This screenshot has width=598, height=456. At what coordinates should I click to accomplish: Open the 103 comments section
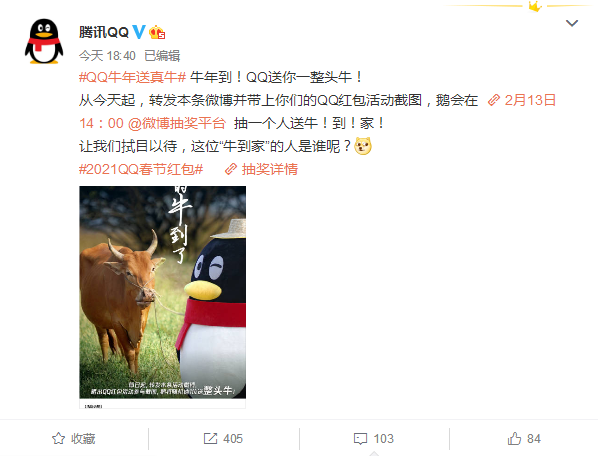[x=374, y=438]
